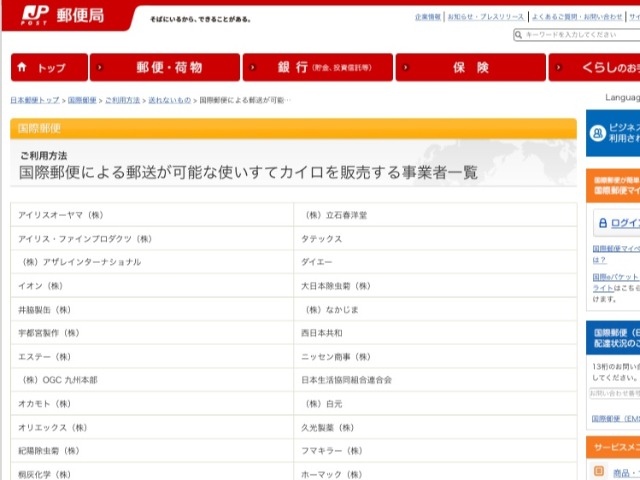Screen dimensions: 640x480
Task: Select table cell ダイエー
Action: tap(435, 262)
